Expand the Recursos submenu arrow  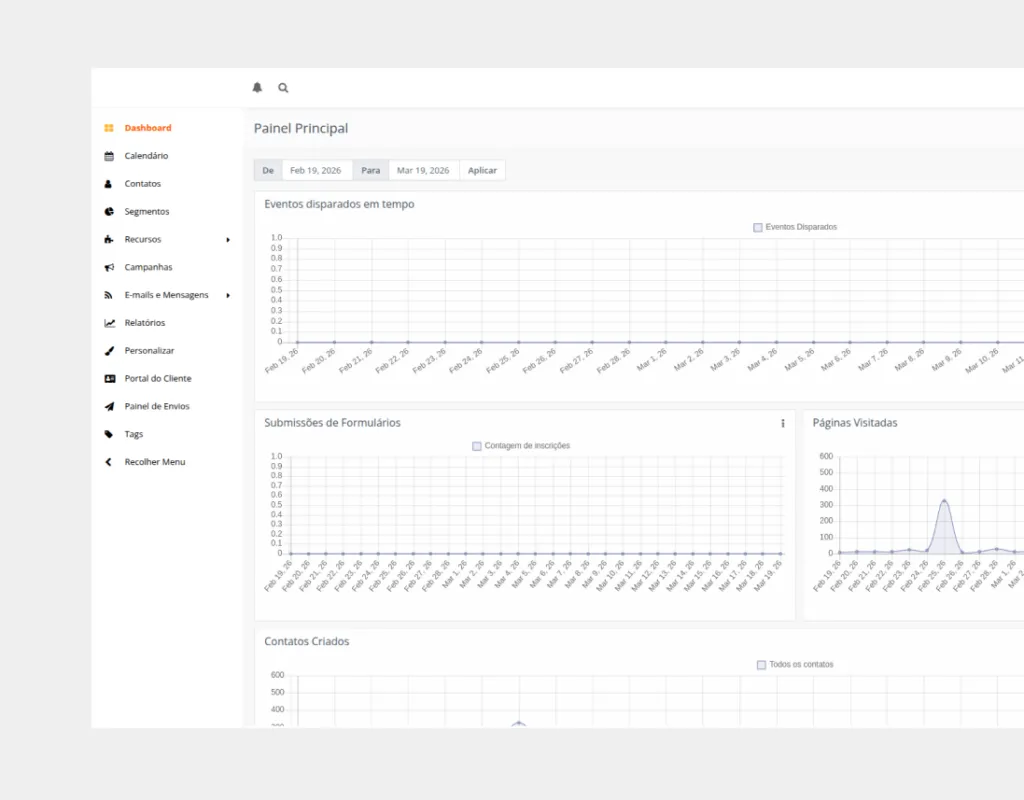point(228,240)
